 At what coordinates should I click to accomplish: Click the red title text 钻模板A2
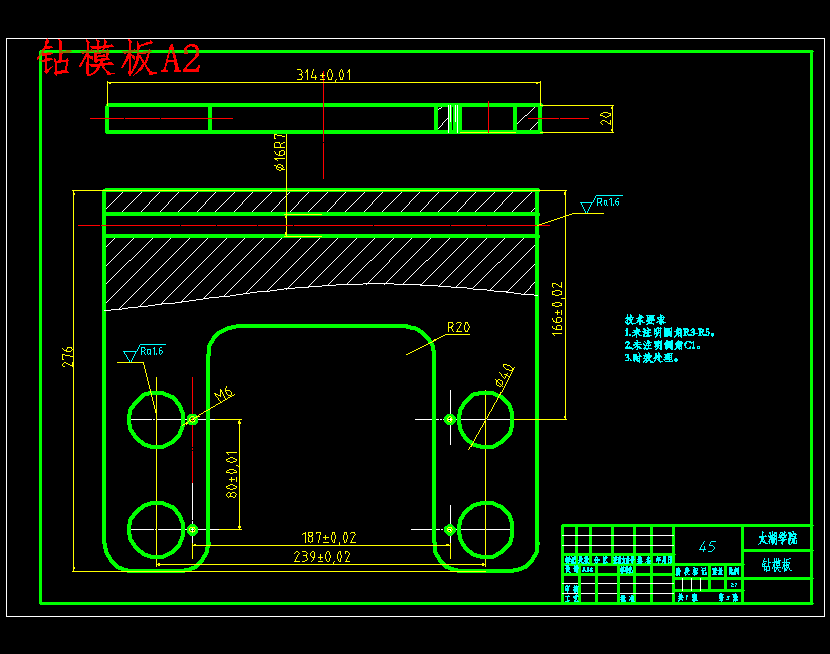[120, 58]
